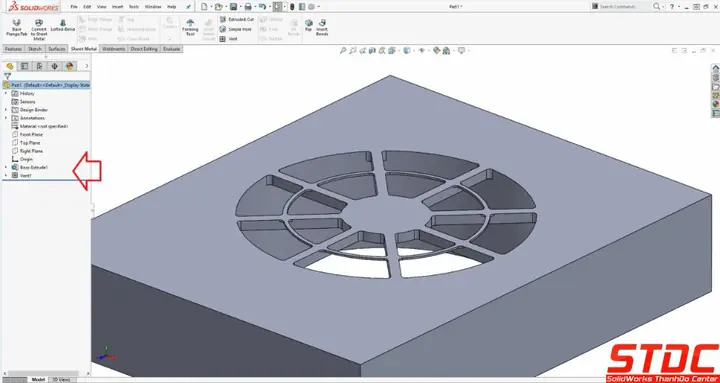Activate the Vent command
This screenshot has width=720, height=383.
pyautogui.click(x=228, y=39)
